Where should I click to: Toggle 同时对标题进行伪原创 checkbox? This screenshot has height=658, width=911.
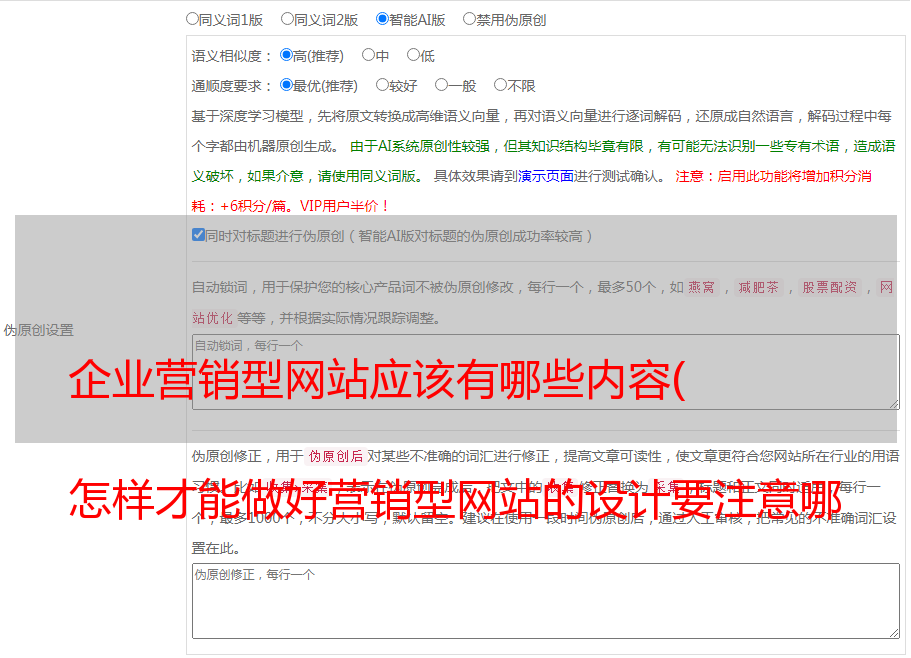pos(198,235)
